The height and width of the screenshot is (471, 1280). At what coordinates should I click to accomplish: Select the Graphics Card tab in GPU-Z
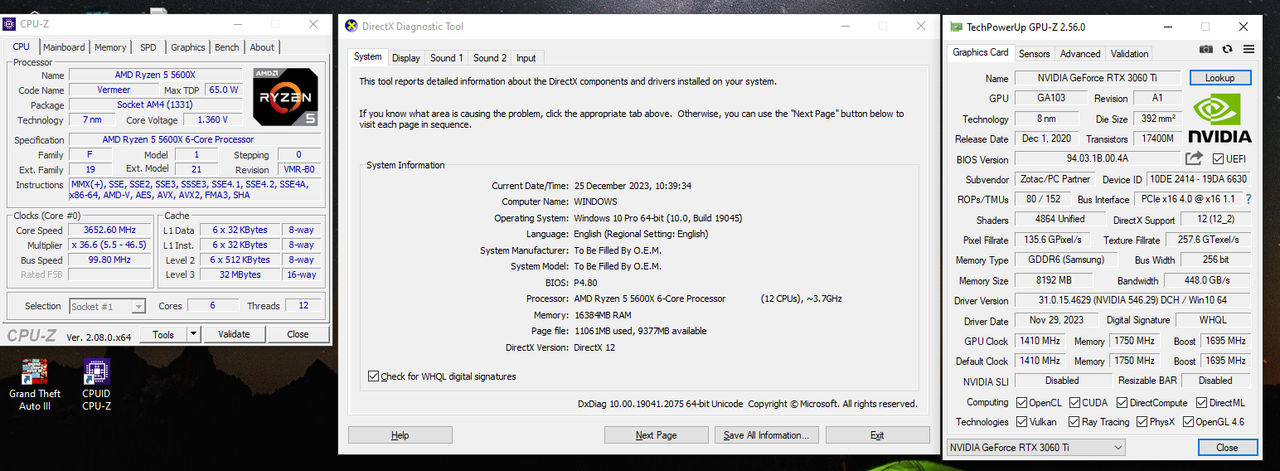coord(980,52)
